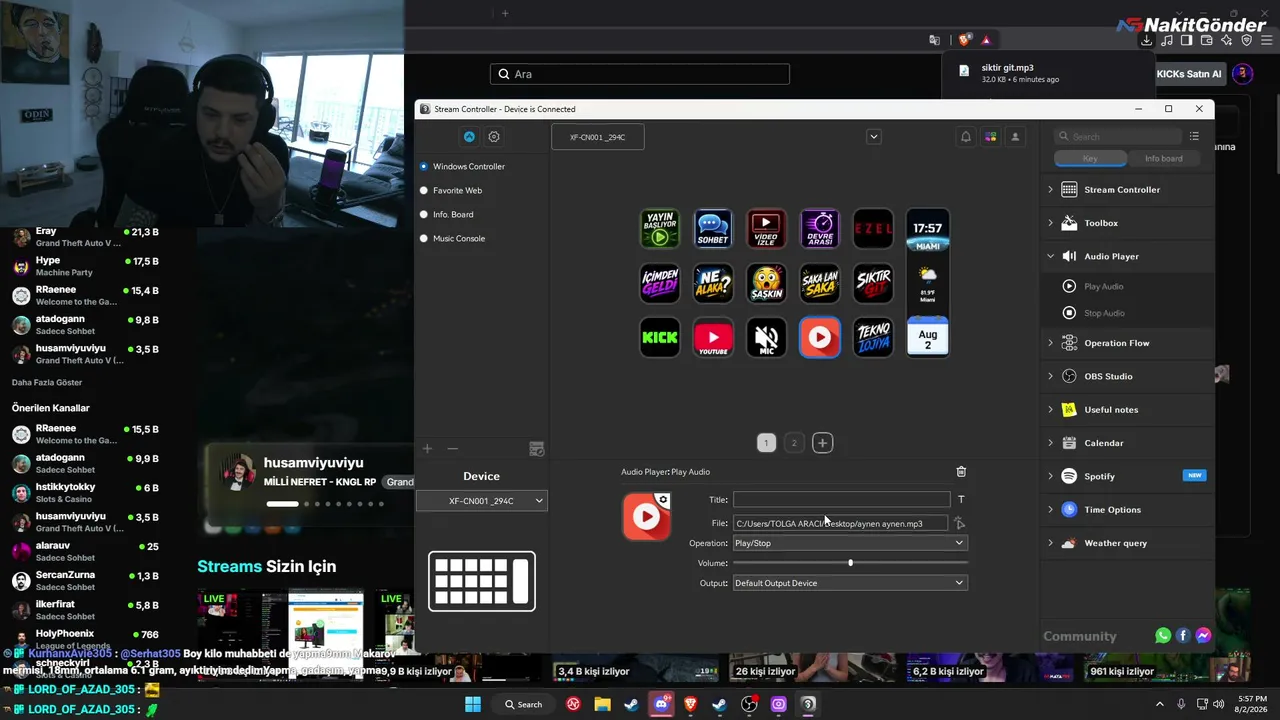
Task: Switch to the Info board tab
Action: coord(1164,158)
